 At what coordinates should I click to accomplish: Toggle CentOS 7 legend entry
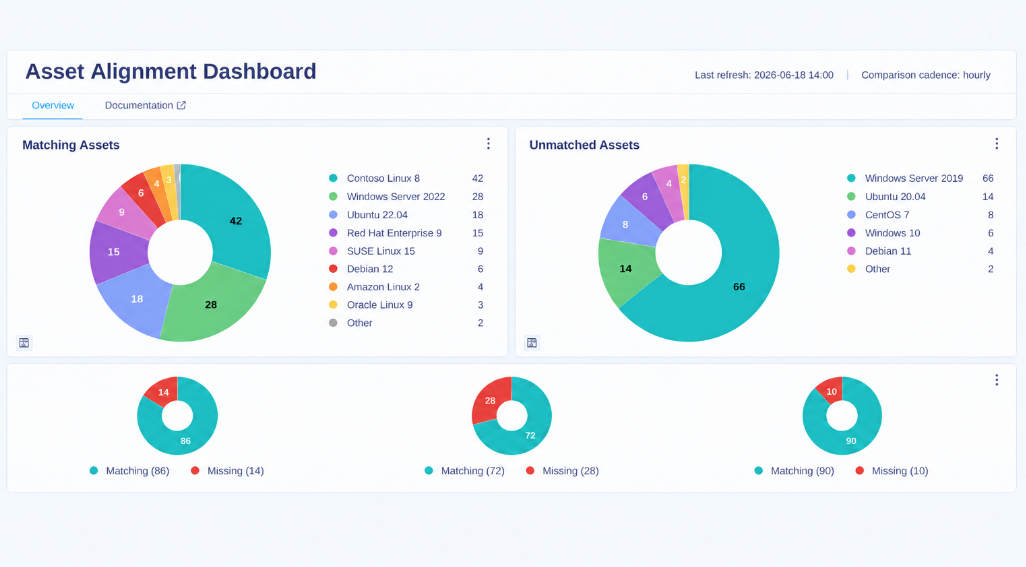pyautogui.click(x=920, y=215)
